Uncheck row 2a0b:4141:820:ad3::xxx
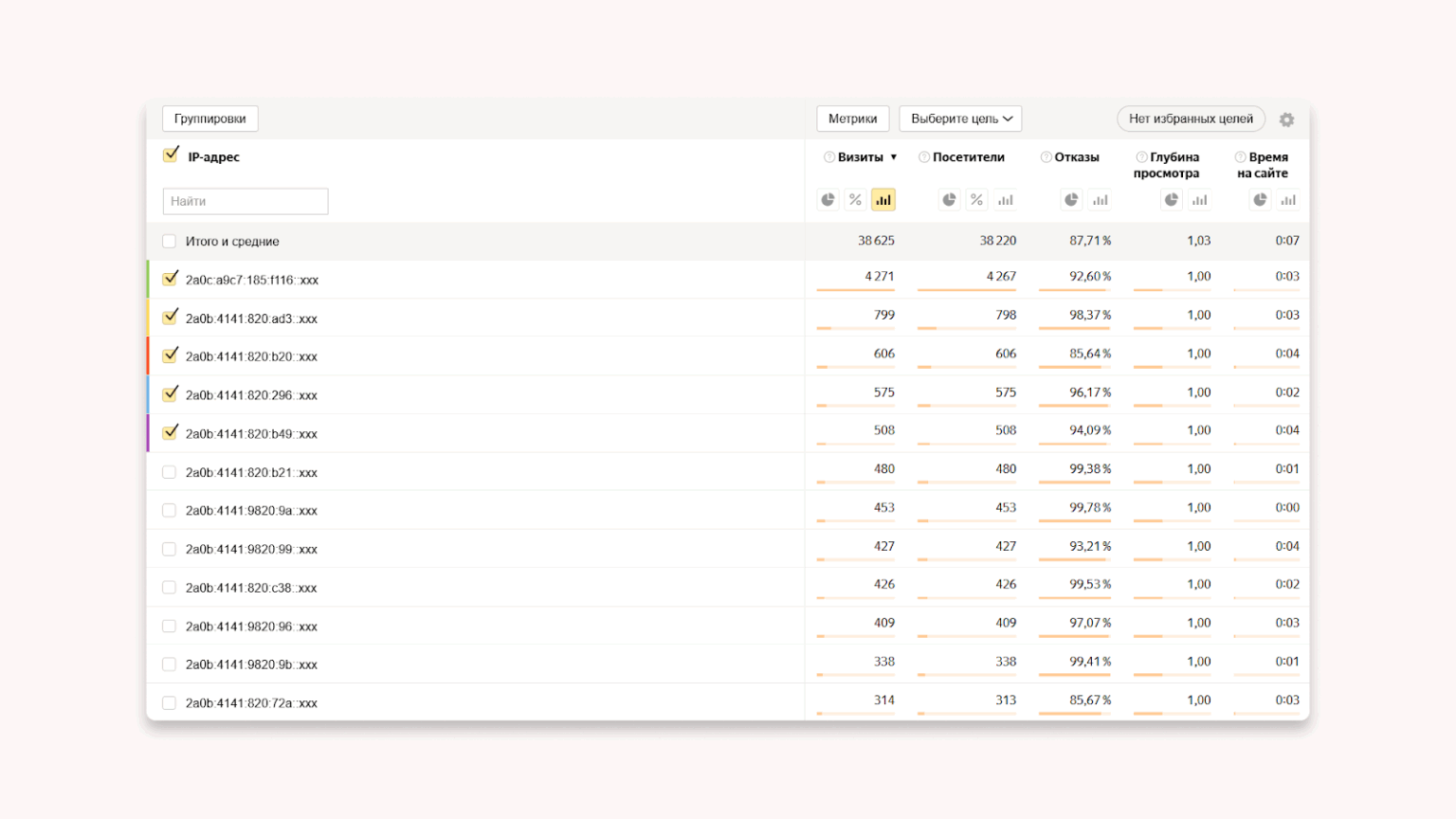The height and width of the screenshot is (819, 1456). tap(171, 318)
